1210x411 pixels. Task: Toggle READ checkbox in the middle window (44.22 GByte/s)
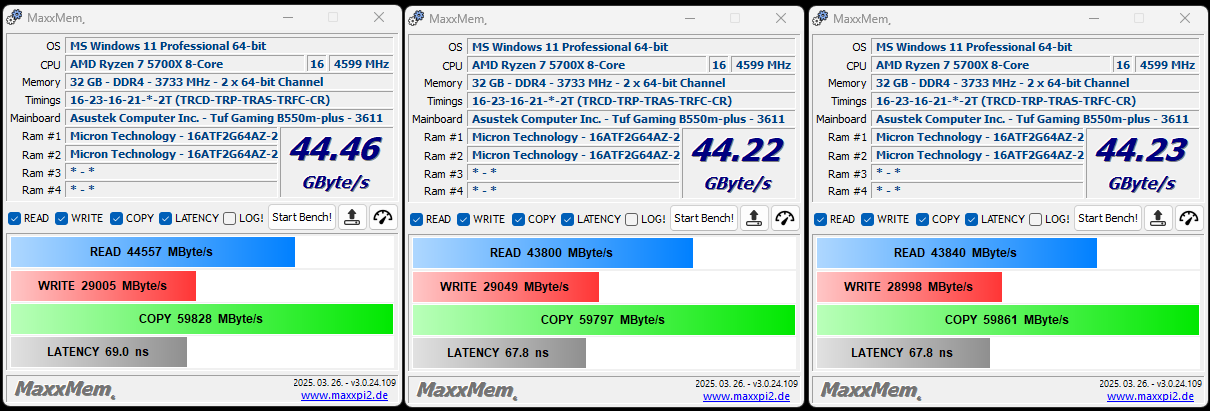click(x=416, y=219)
